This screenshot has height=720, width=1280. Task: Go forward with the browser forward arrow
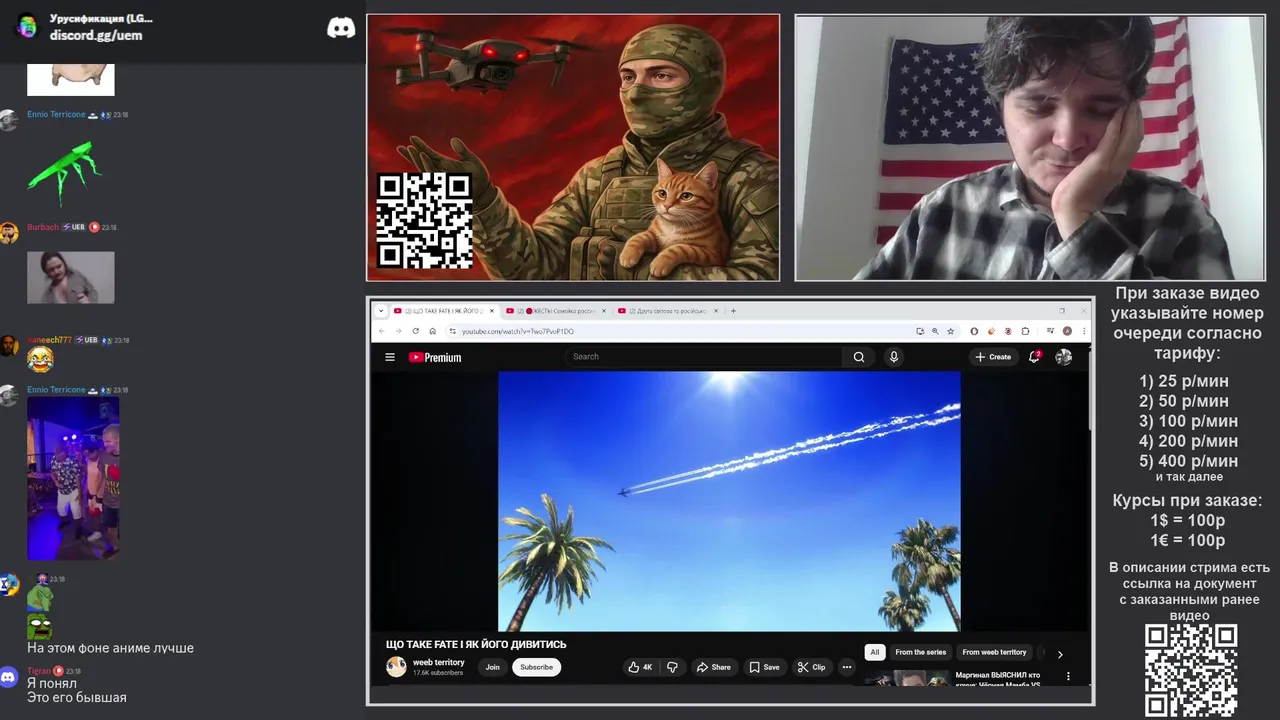click(398, 331)
